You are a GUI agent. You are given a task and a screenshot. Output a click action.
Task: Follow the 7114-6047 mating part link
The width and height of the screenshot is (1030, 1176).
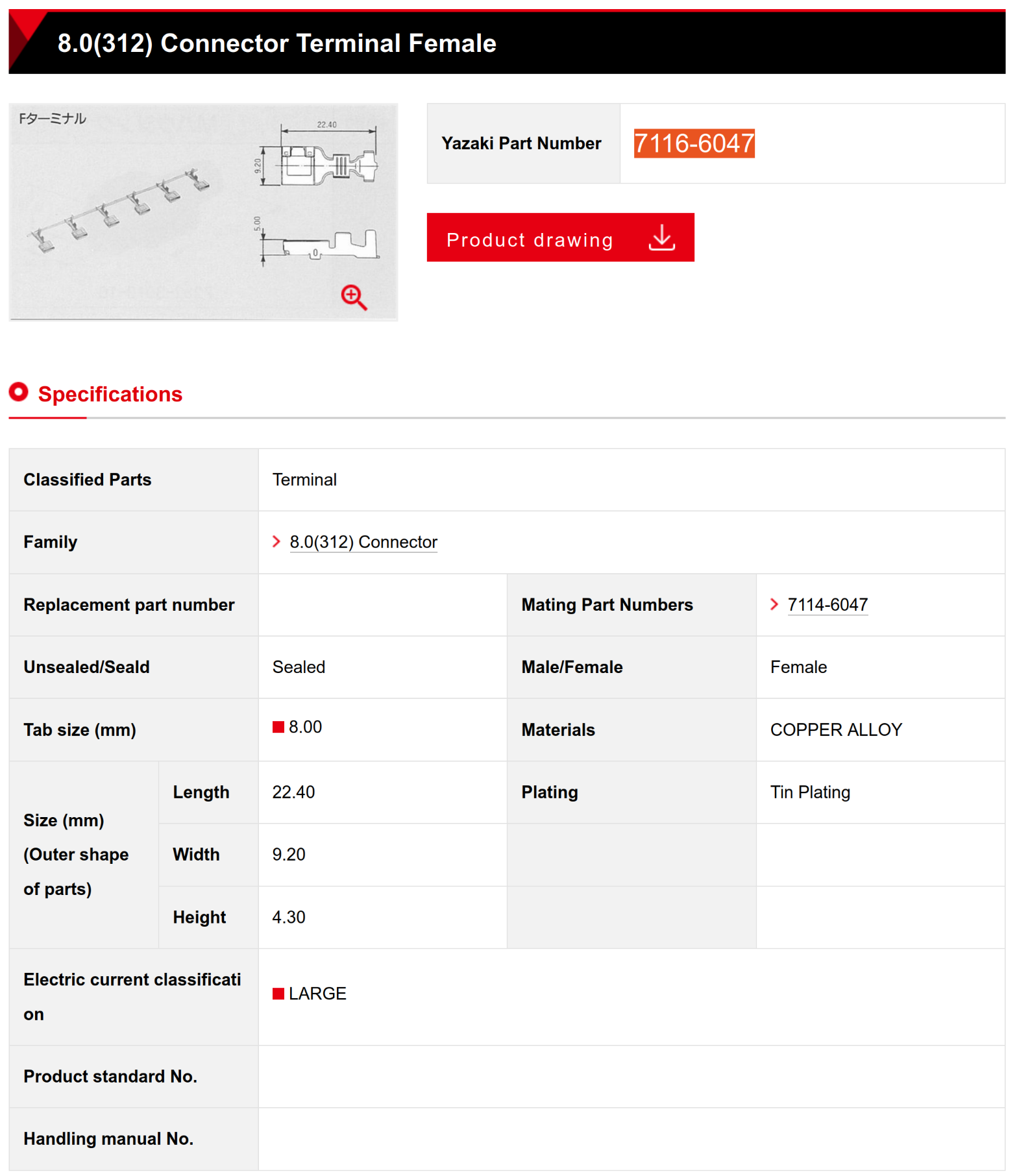(828, 605)
